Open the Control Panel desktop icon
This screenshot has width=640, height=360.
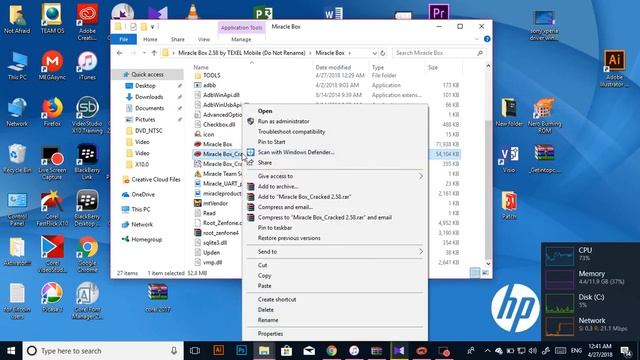coord(17,209)
